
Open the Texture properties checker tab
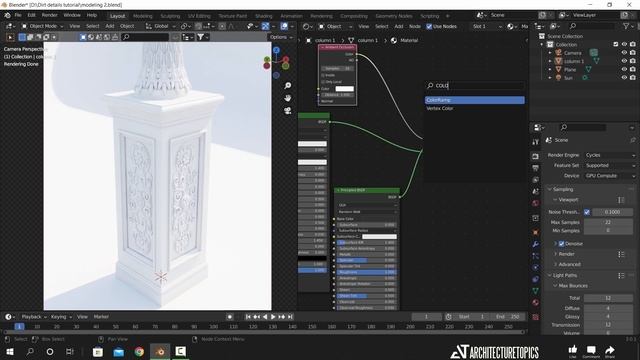536,317
